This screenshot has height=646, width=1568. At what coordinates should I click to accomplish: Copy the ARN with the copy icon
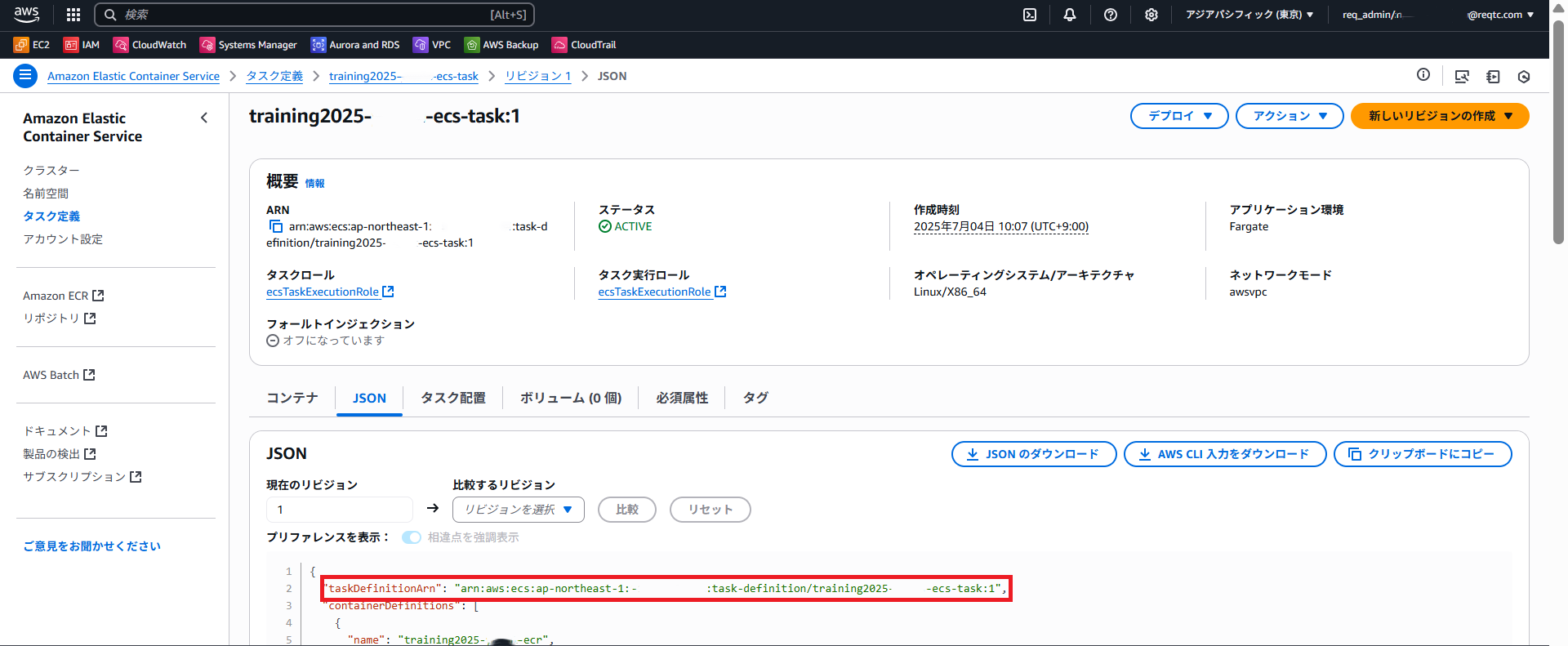click(x=275, y=226)
